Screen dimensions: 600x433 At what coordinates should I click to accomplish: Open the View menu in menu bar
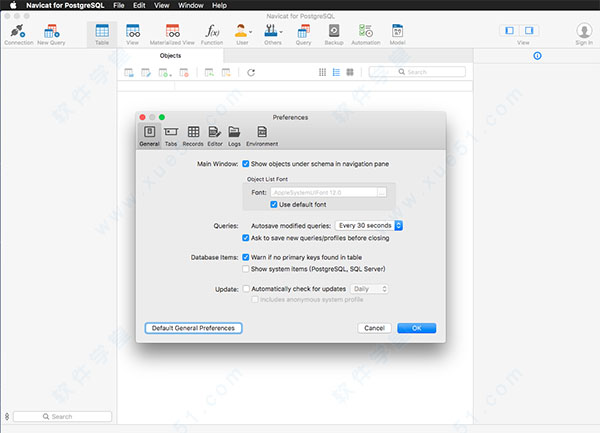click(x=161, y=5)
